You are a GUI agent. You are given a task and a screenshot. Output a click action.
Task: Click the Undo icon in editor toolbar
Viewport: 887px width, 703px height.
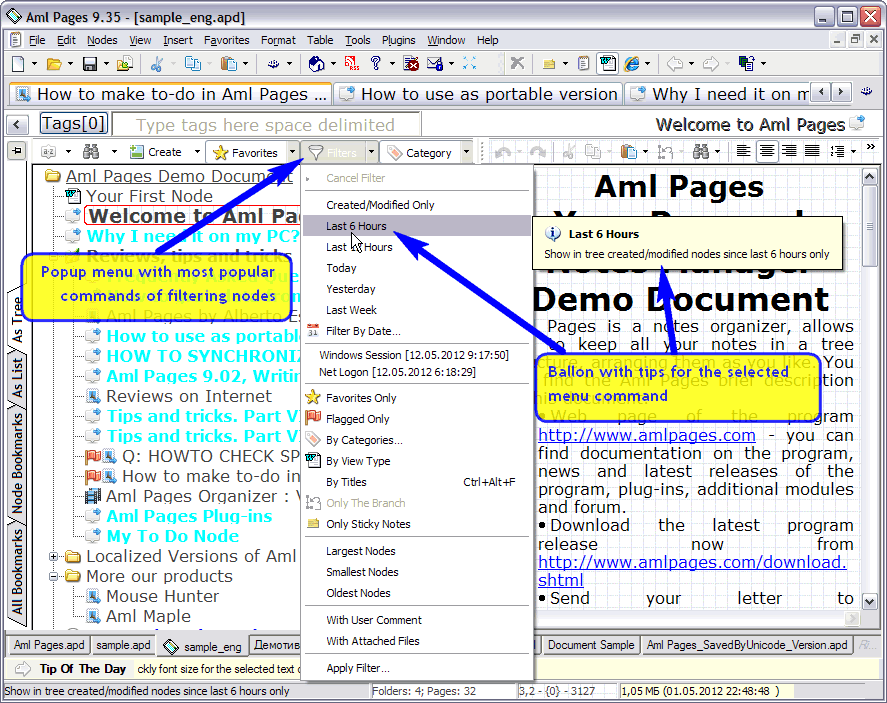click(x=503, y=152)
